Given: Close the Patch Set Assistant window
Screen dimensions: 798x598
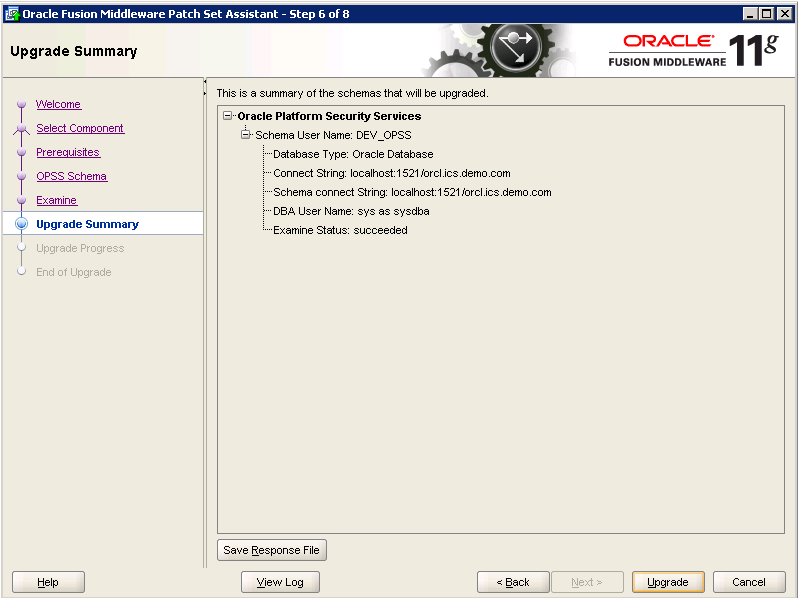Looking at the screenshot, I should pos(785,14).
